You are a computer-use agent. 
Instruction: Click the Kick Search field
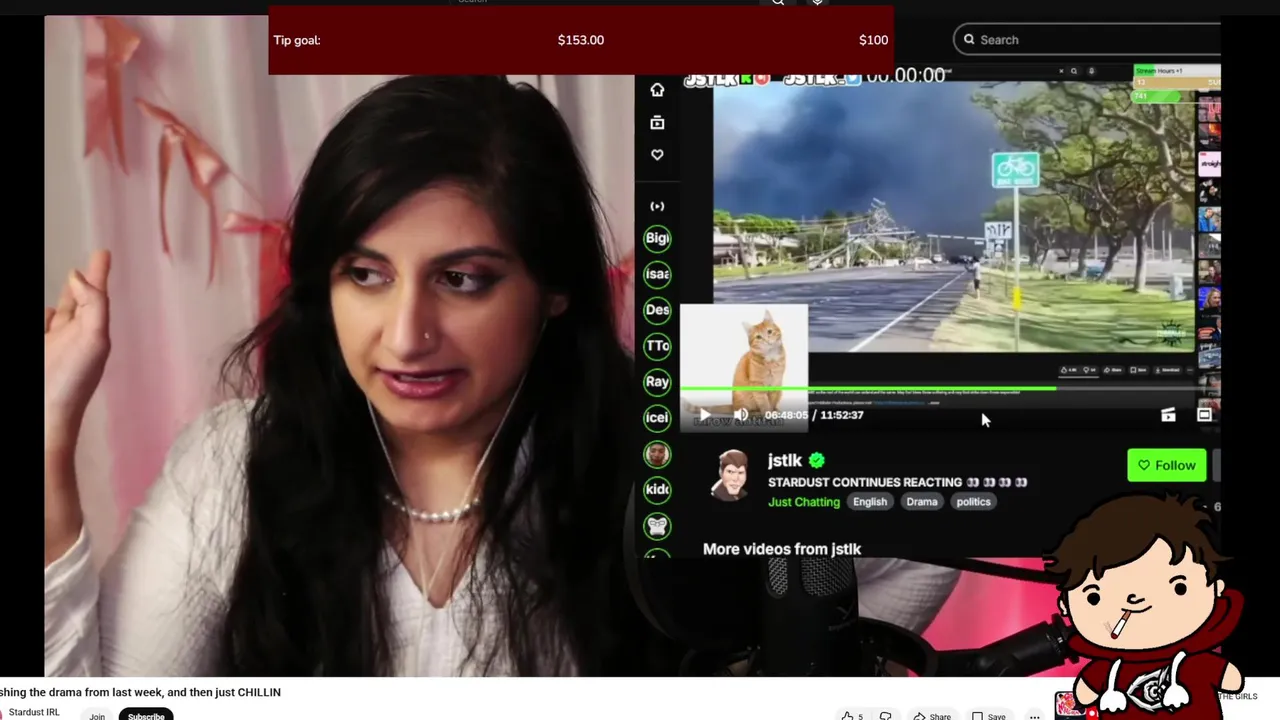click(x=1088, y=40)
